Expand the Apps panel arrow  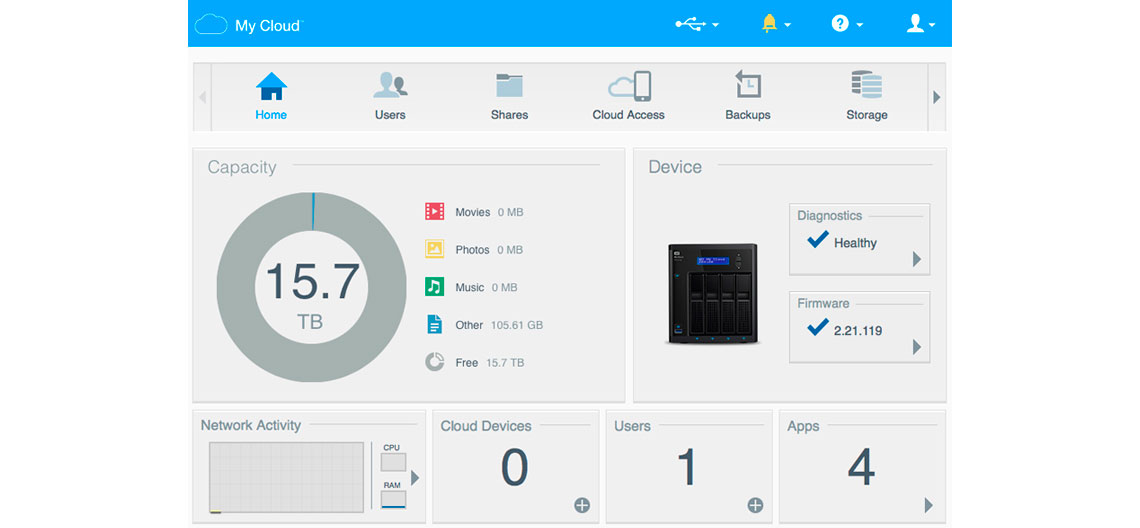pyautogui.click(x=928, y=505)
